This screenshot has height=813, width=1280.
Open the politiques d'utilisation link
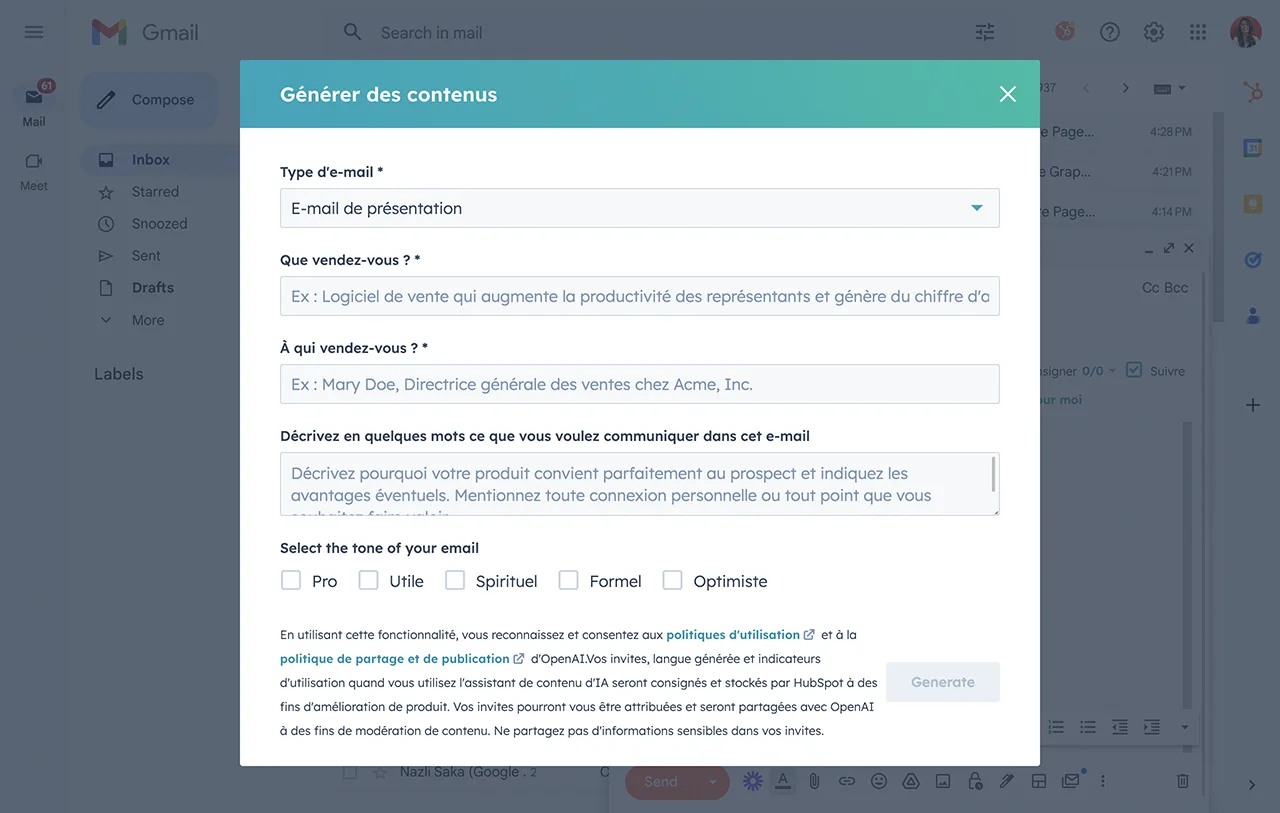733,634
